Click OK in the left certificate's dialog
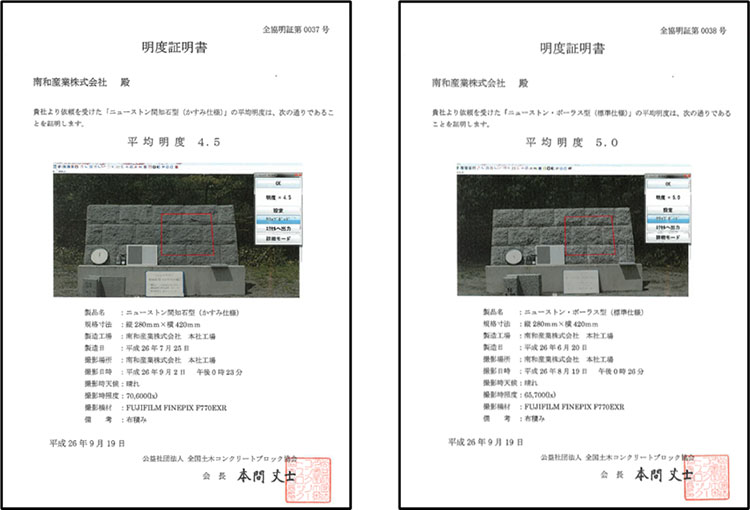The width and height of the screenshot is (750, 510). click(278, 183)
